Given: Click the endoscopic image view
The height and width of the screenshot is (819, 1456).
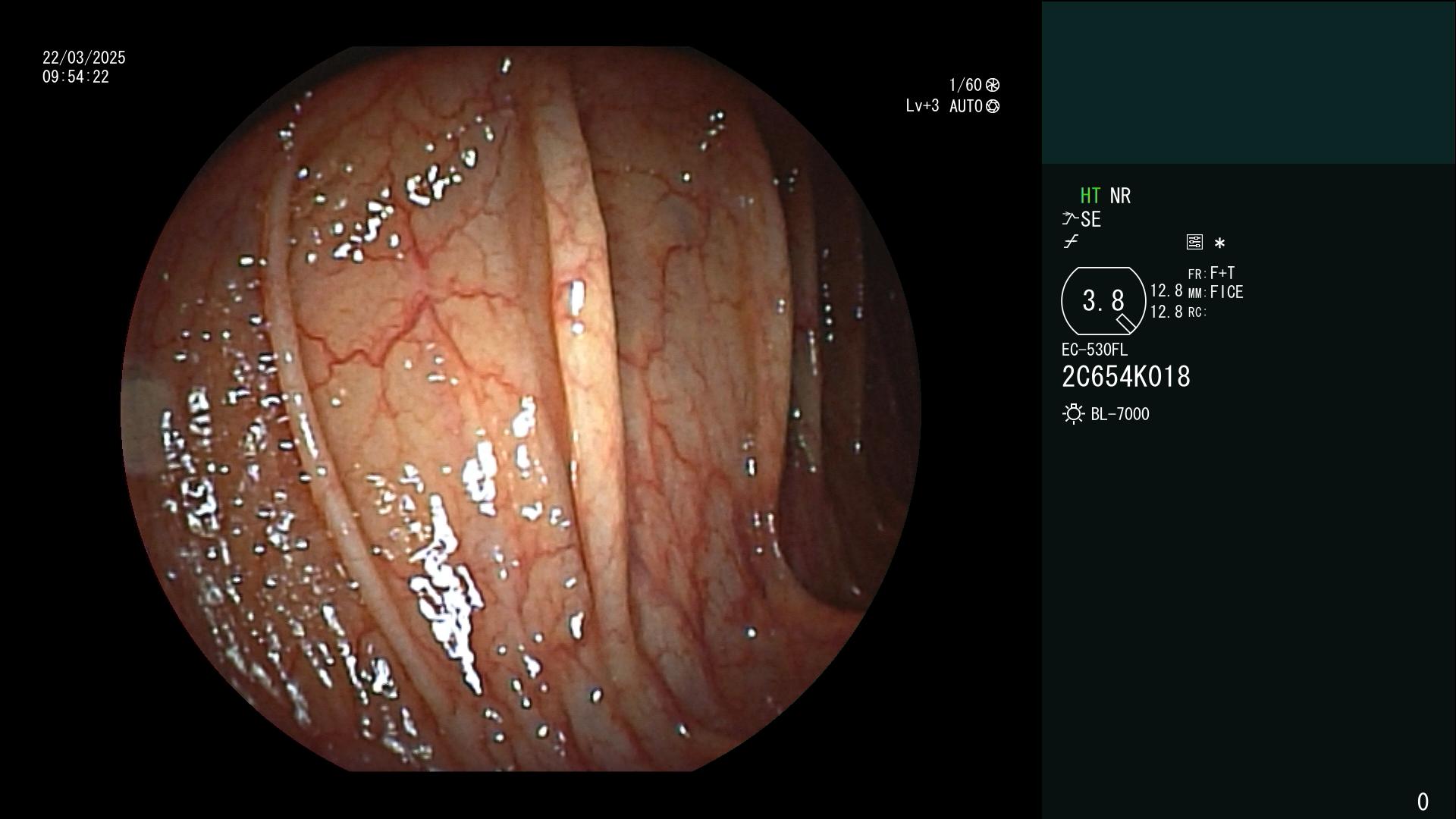Looking at the screenshot, I should [521, 409].
